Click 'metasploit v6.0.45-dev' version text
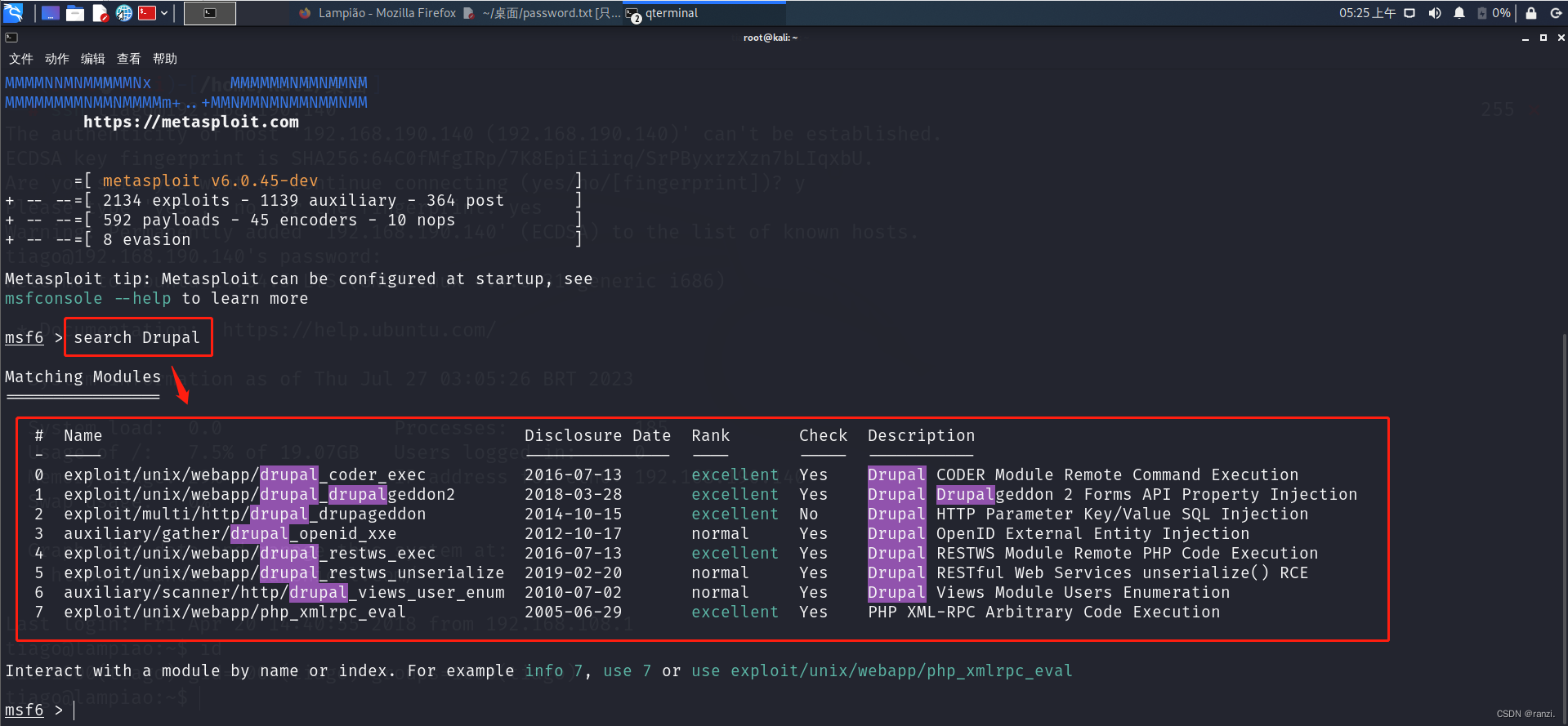1568x726 pixels. pyautogui.click(x=211, y=180)
